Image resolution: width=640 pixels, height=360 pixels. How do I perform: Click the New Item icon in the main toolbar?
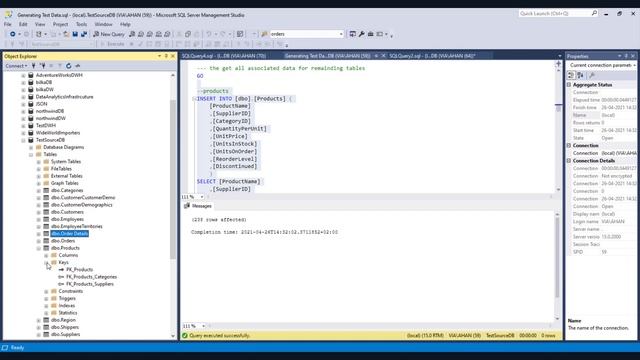[39, 34]
